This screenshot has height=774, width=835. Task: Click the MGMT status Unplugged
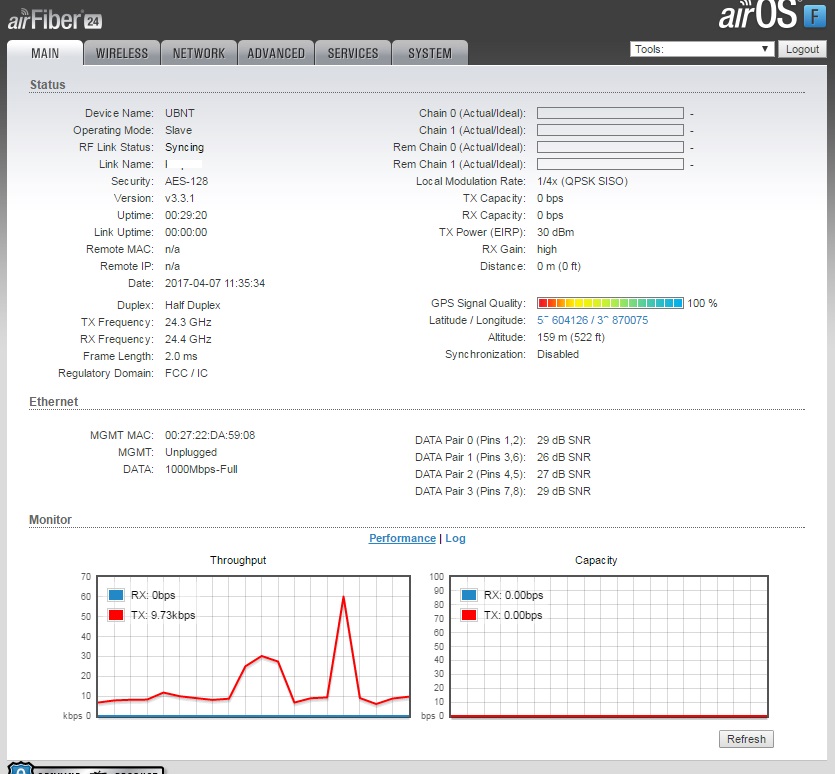[191, 452]
